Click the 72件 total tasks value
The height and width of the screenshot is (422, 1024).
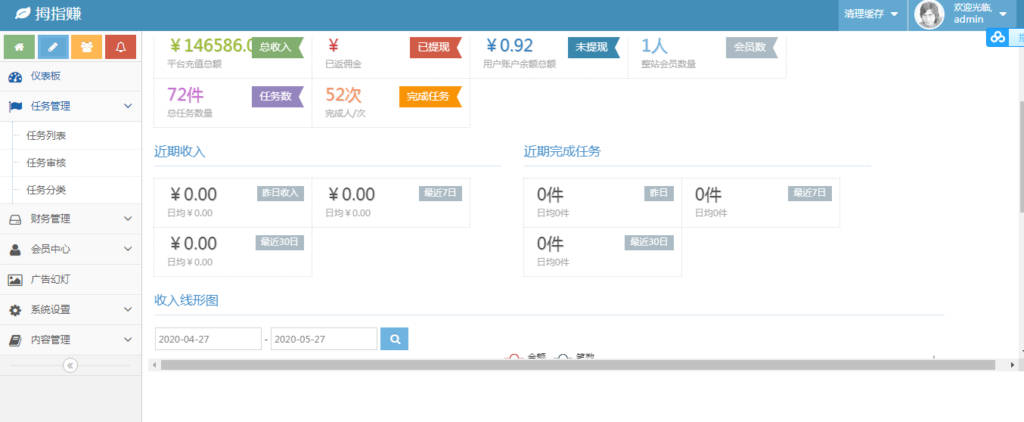tap(185, 95)
